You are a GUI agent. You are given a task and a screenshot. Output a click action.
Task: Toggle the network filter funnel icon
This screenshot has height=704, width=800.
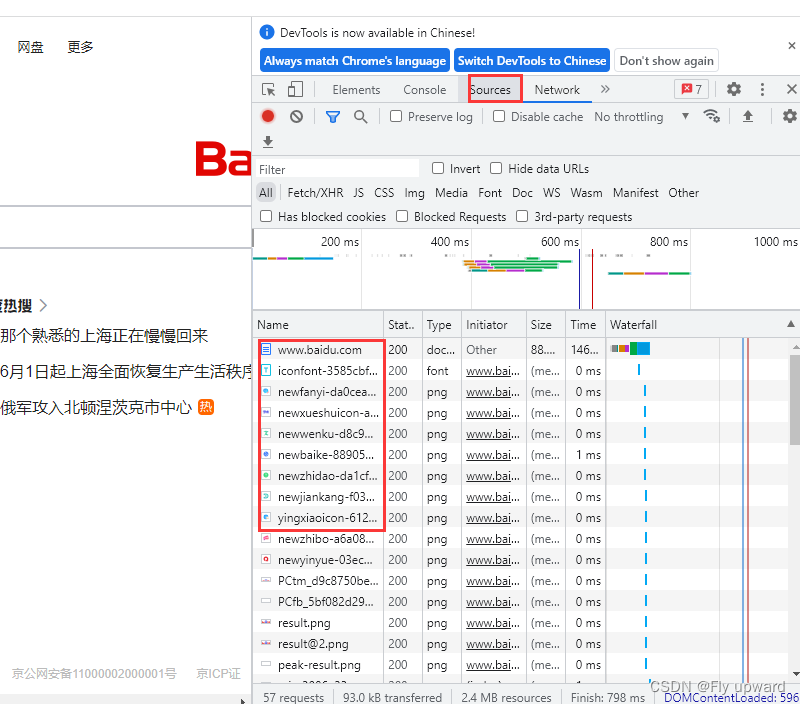tap(333, 117)
